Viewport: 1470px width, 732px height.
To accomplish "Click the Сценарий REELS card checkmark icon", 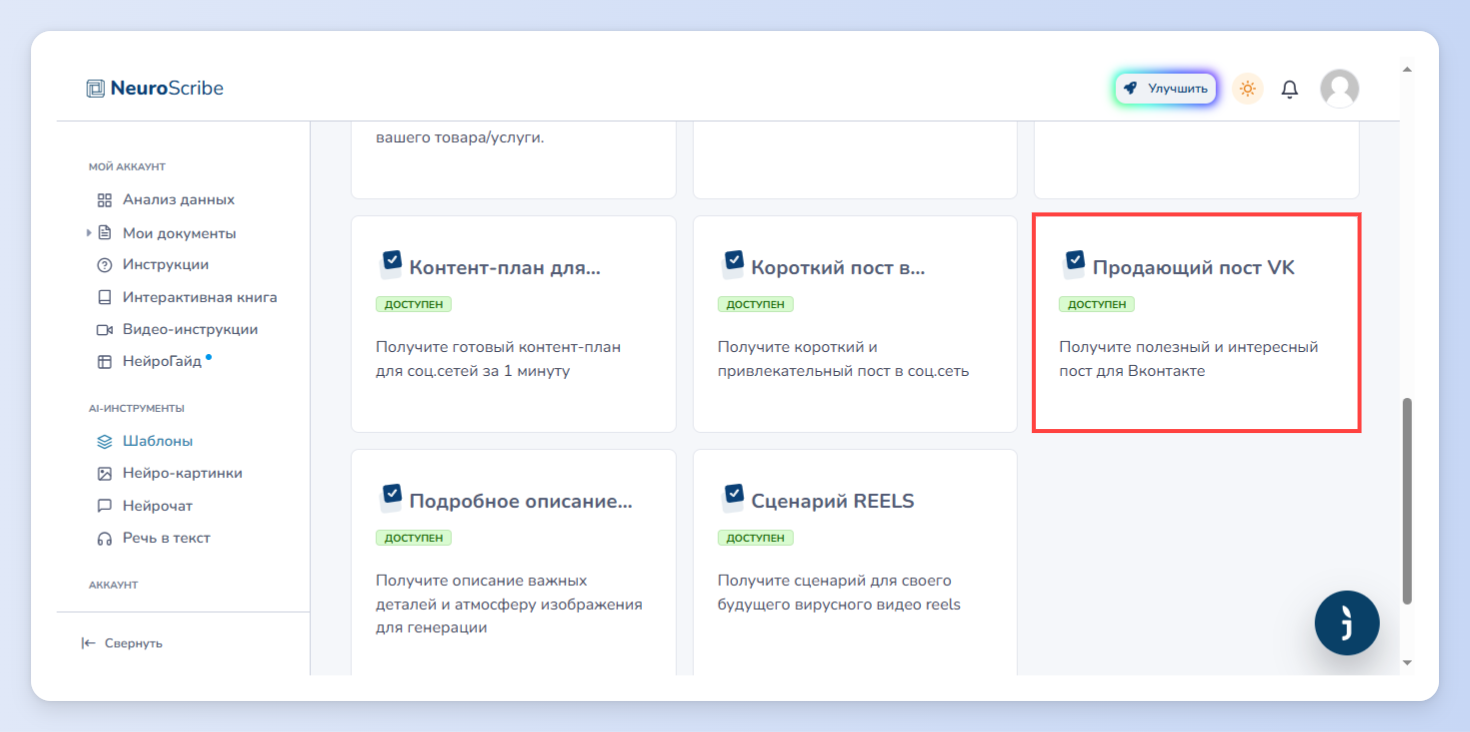I will [733, 497].
